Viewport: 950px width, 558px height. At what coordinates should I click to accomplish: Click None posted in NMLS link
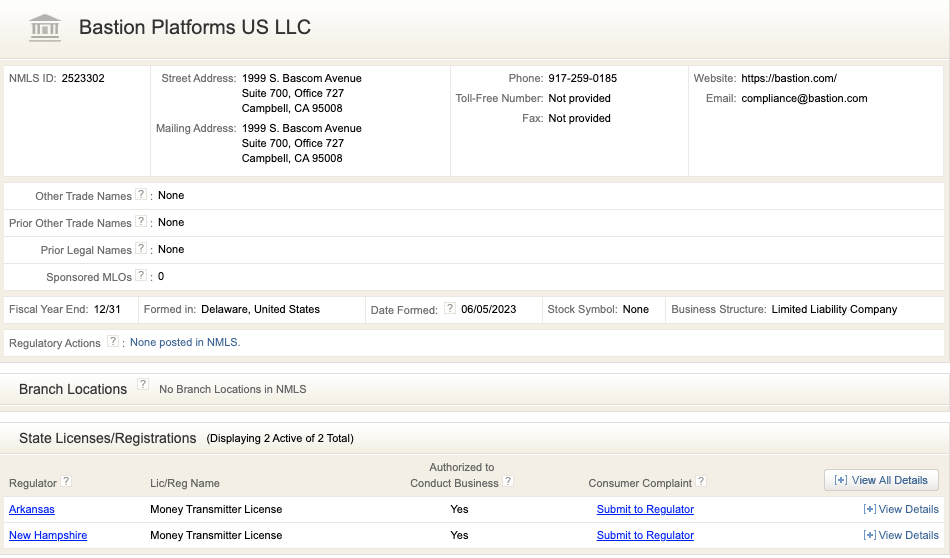(185, 342)
